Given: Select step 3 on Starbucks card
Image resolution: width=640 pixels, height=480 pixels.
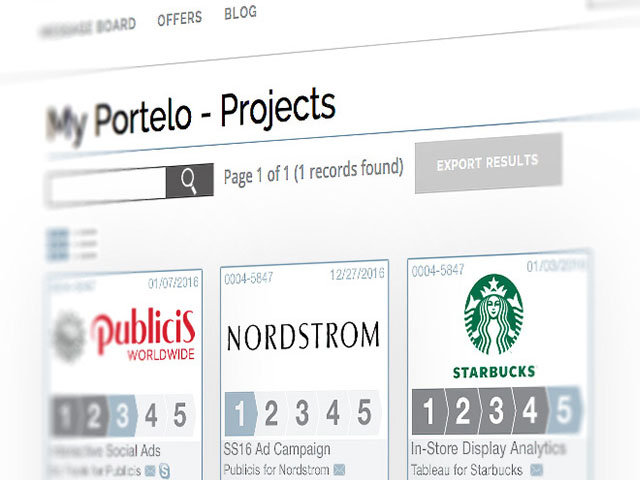Looking at the screenshot, I should click(496, 409).
